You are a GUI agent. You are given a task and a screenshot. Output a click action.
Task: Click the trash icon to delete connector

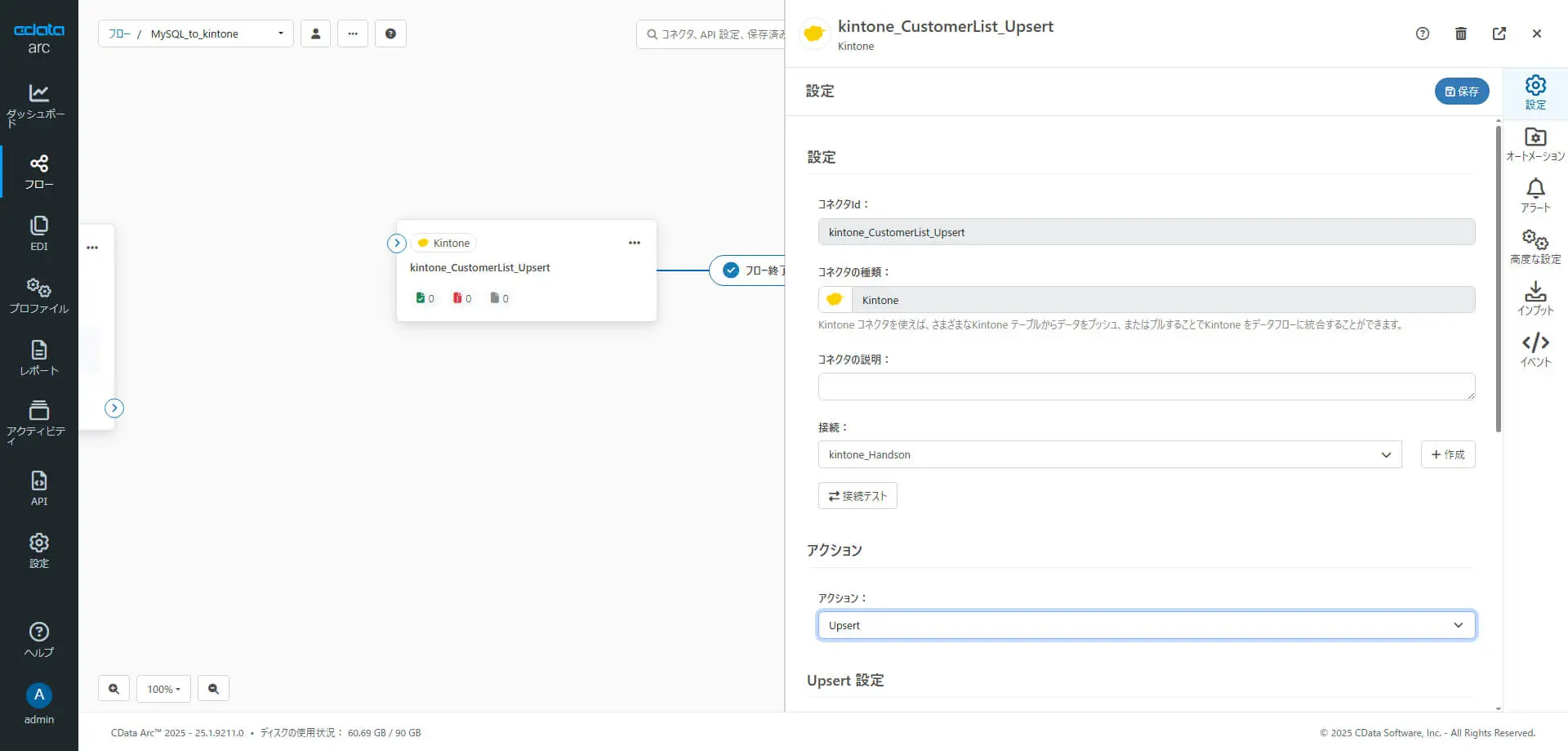1461,34
